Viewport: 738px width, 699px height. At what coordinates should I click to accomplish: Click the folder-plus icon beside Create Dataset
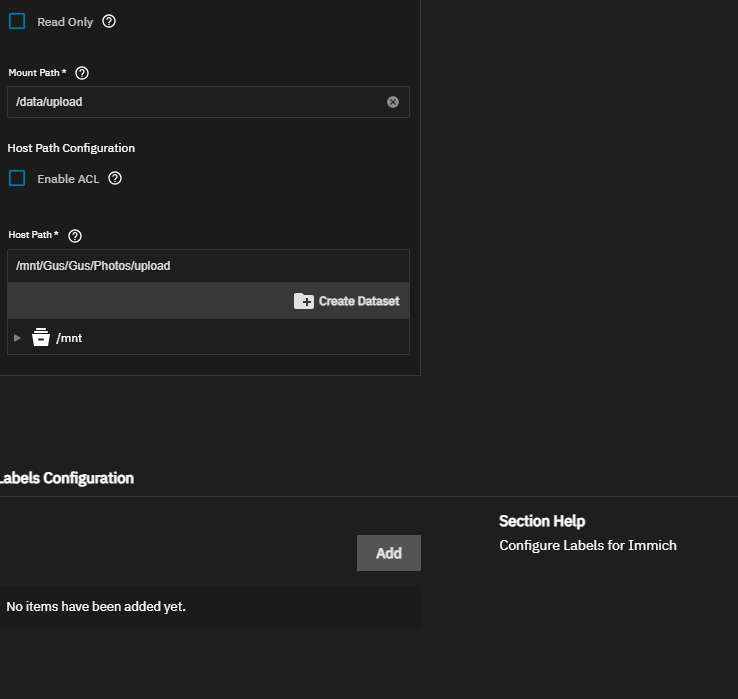tap(304, 301)
